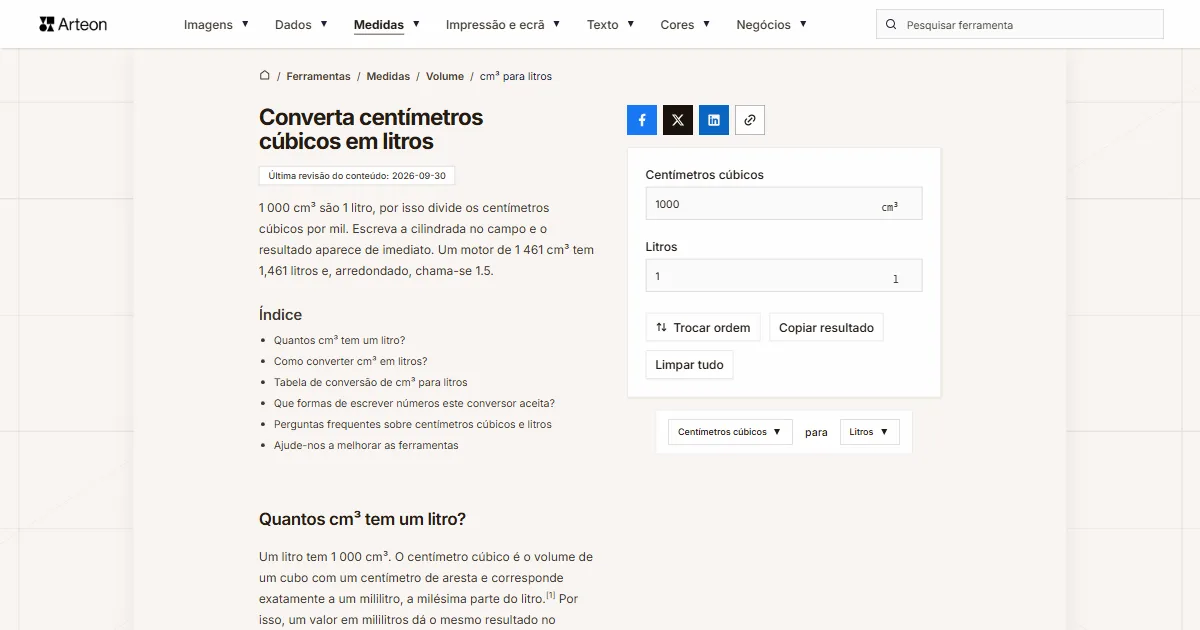Open Medidas breadcrumb link
Viewport: 1200px width, 630px height.
[388, 76]
